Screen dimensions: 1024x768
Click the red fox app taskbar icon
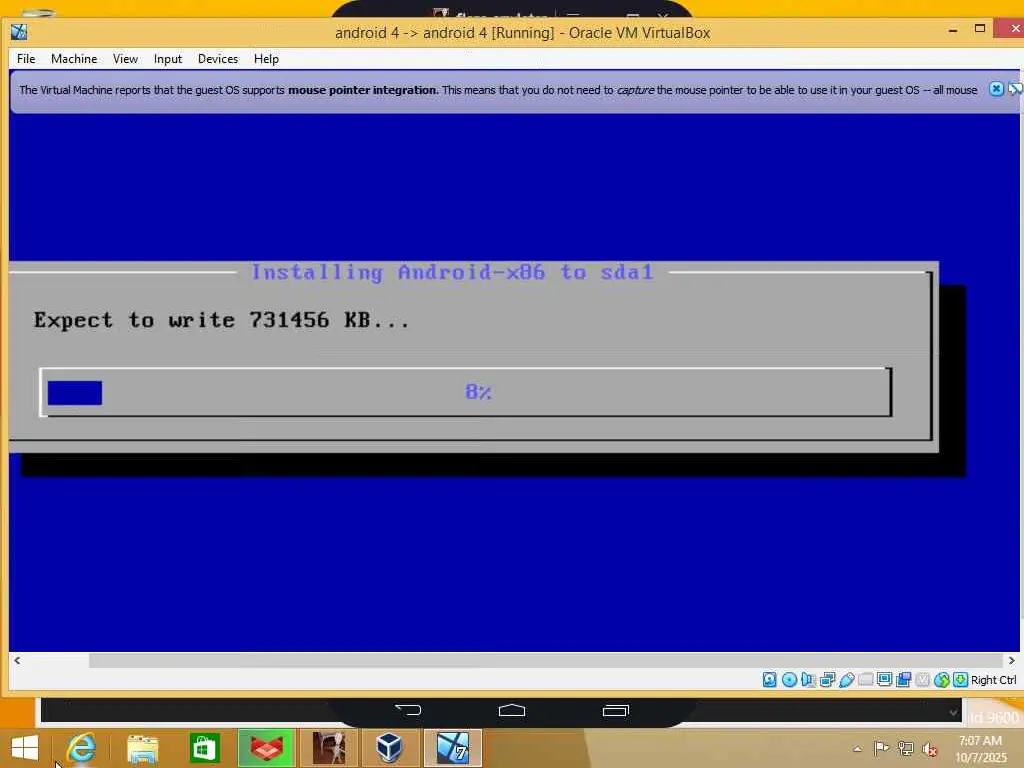(266, 748)
